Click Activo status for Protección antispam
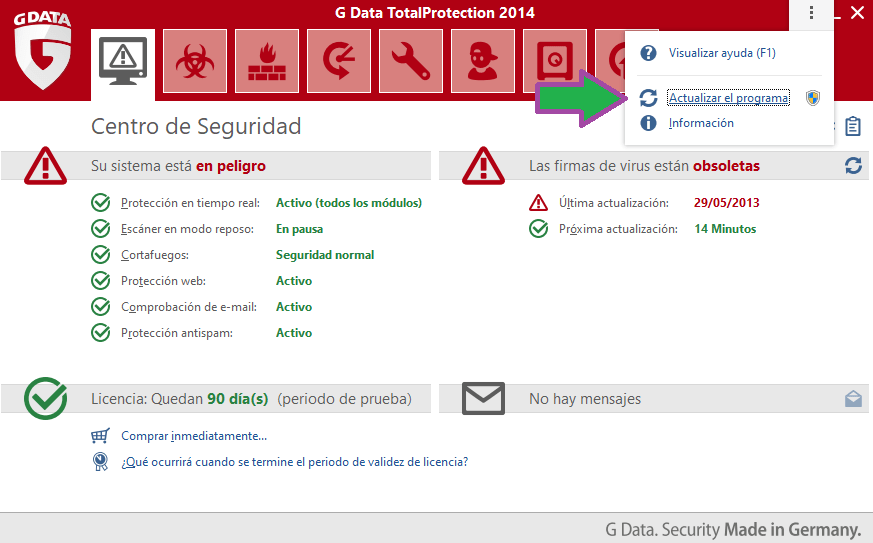Screen dimensions: 873x543 [294, 333]
